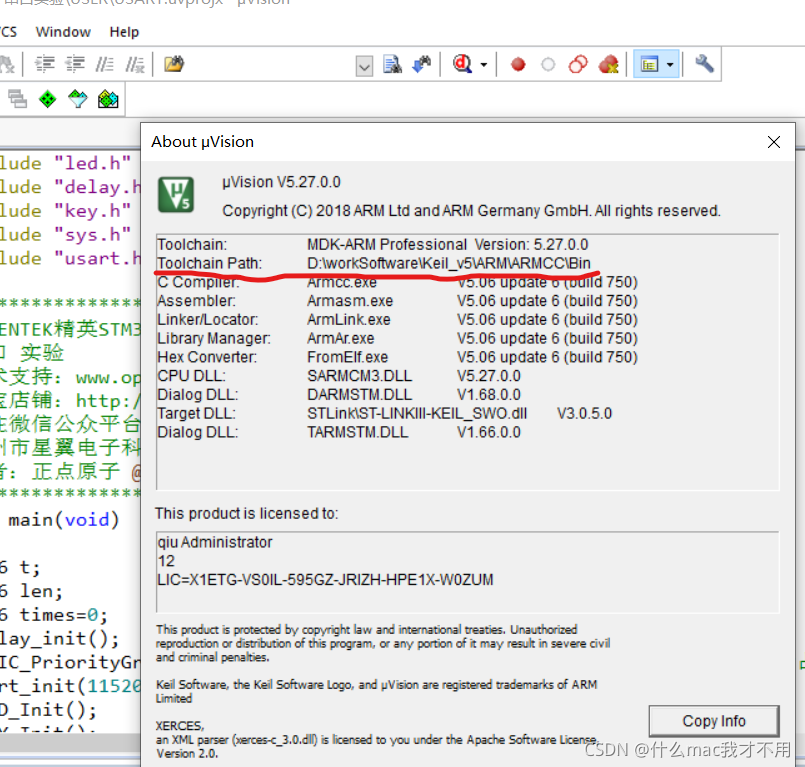Screen dimensions: 805x767
Task: Click the Uncomment selection icon
Action: (x=135, y=64)
